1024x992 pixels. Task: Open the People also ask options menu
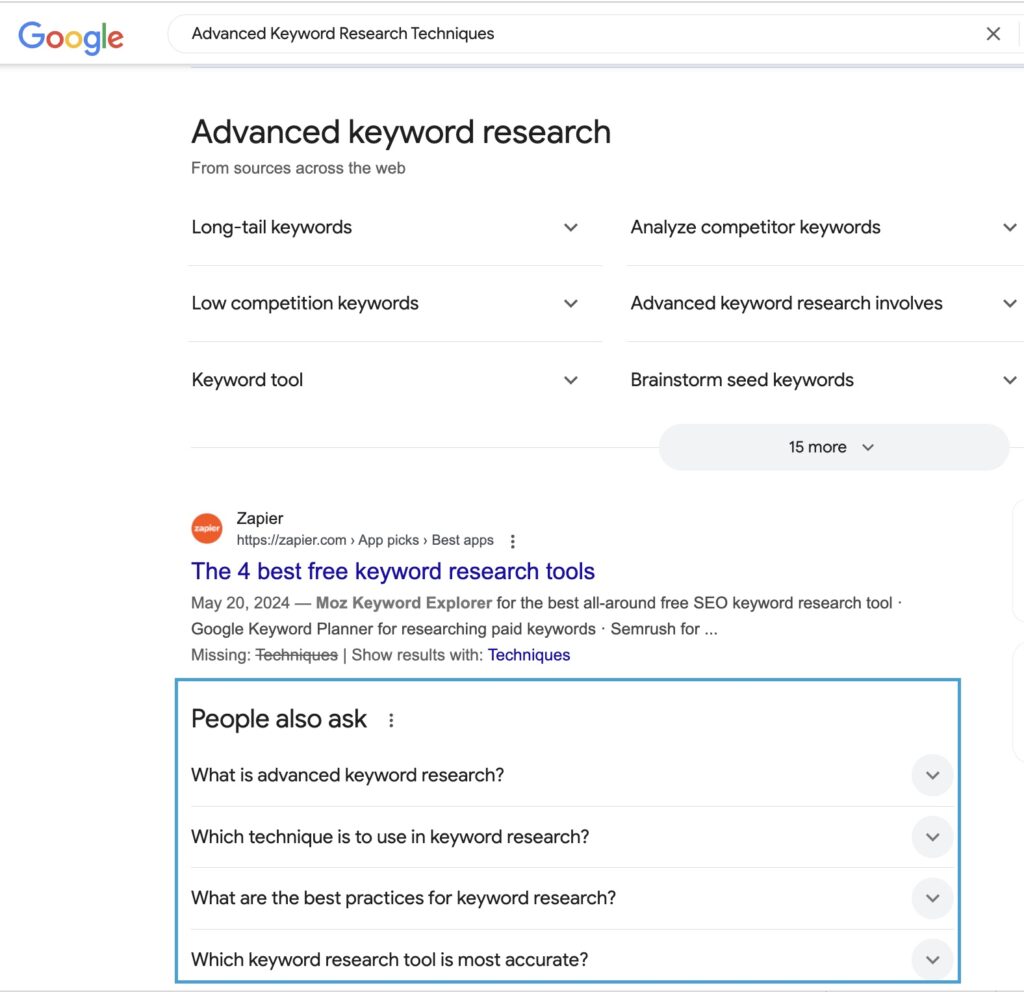point(391,719)
